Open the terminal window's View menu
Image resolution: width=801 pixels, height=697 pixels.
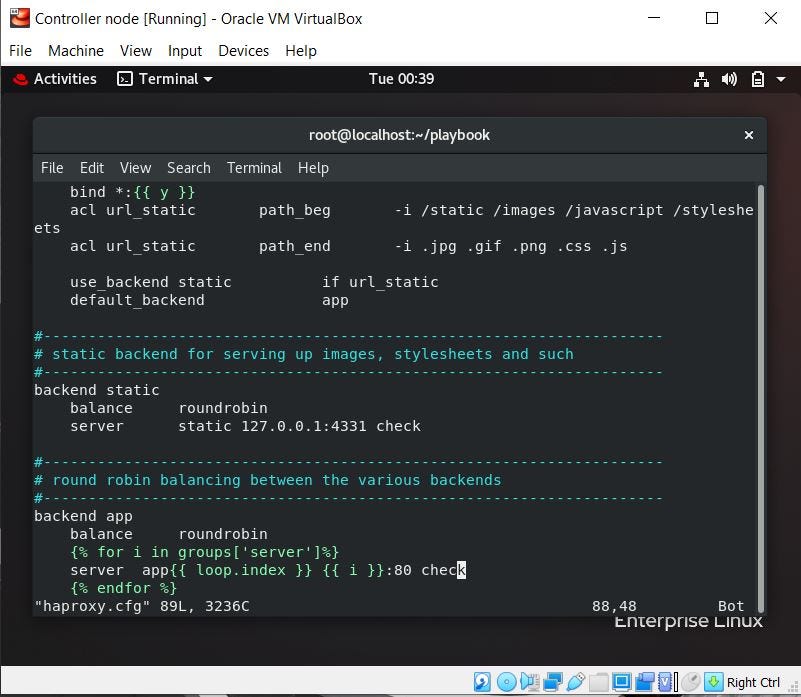135,168
